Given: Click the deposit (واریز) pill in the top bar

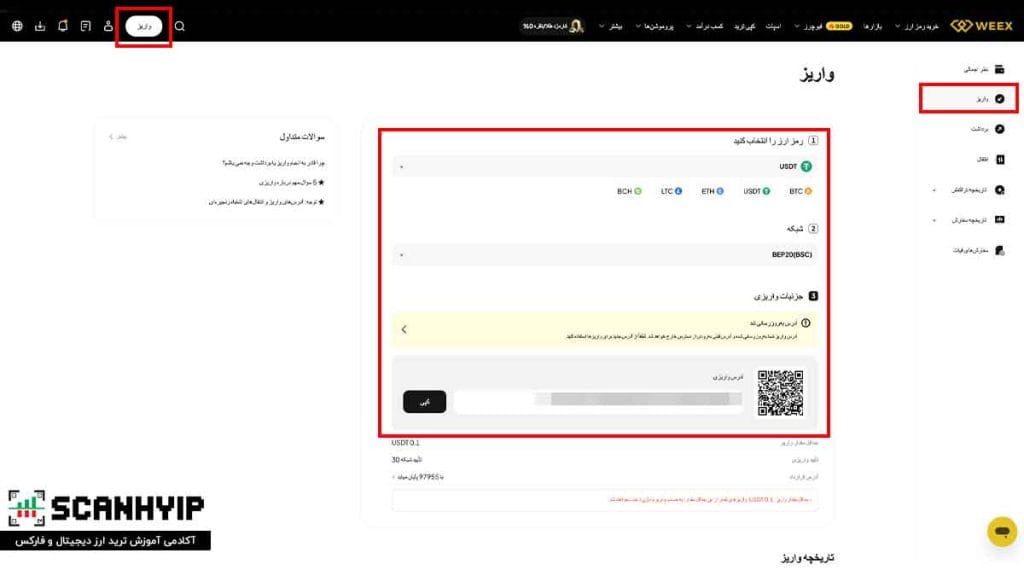Looking at the screenshot, I should [144, 26].
